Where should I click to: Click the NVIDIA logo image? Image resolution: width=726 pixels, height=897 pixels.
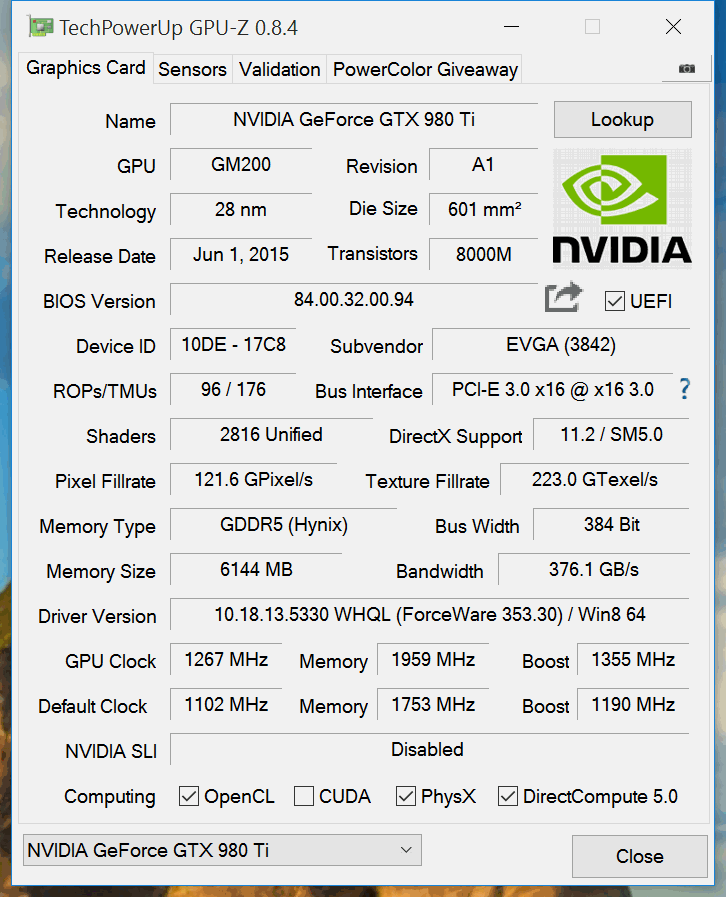click(x=622, y=207)
